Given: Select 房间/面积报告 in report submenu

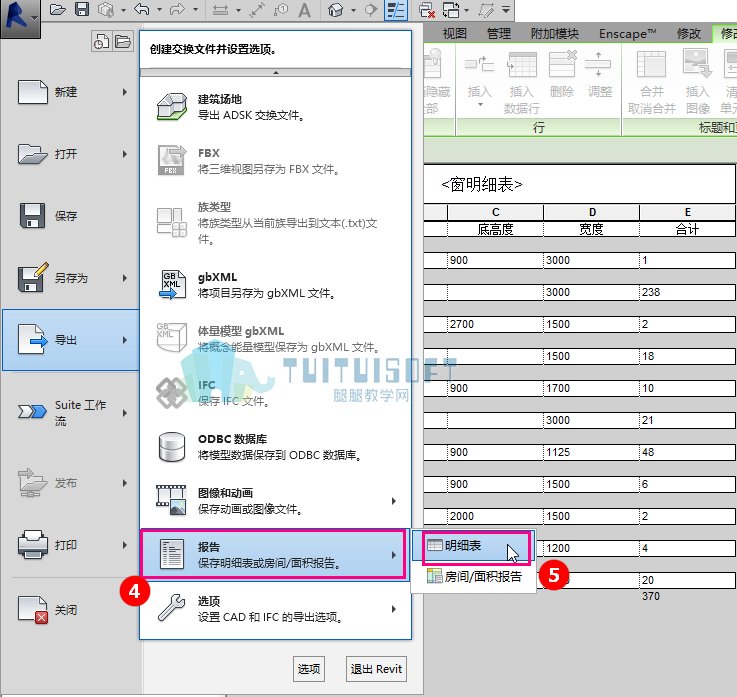Looking at the screenshot, I should click(473, 576).
